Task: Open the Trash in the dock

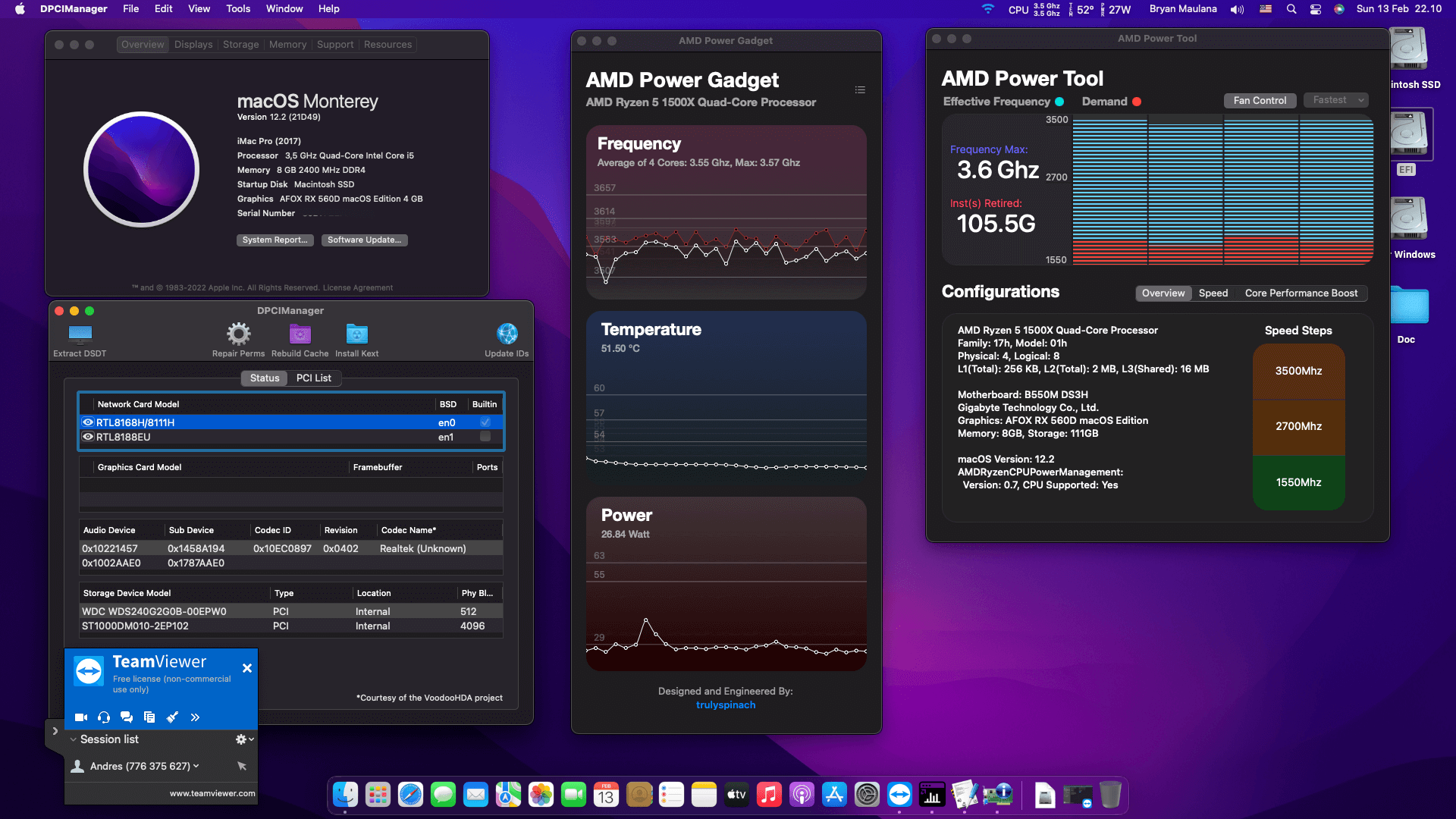Action: pos(1110,795)
